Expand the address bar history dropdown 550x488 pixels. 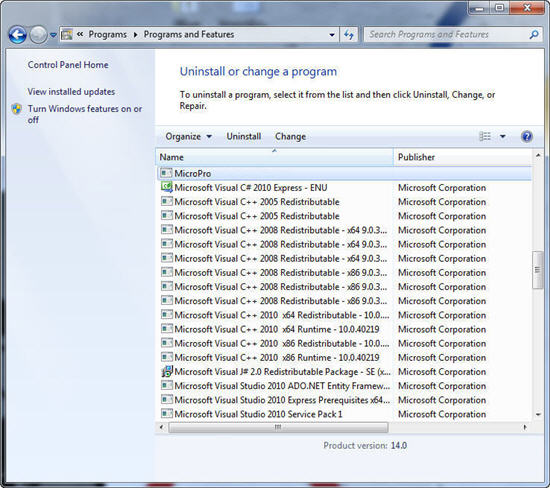coord(332,35)
